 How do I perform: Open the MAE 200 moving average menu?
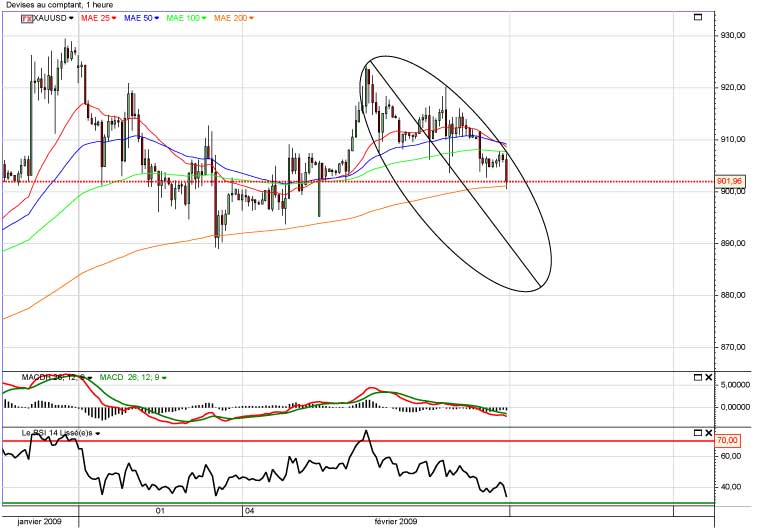coord(251,18)
